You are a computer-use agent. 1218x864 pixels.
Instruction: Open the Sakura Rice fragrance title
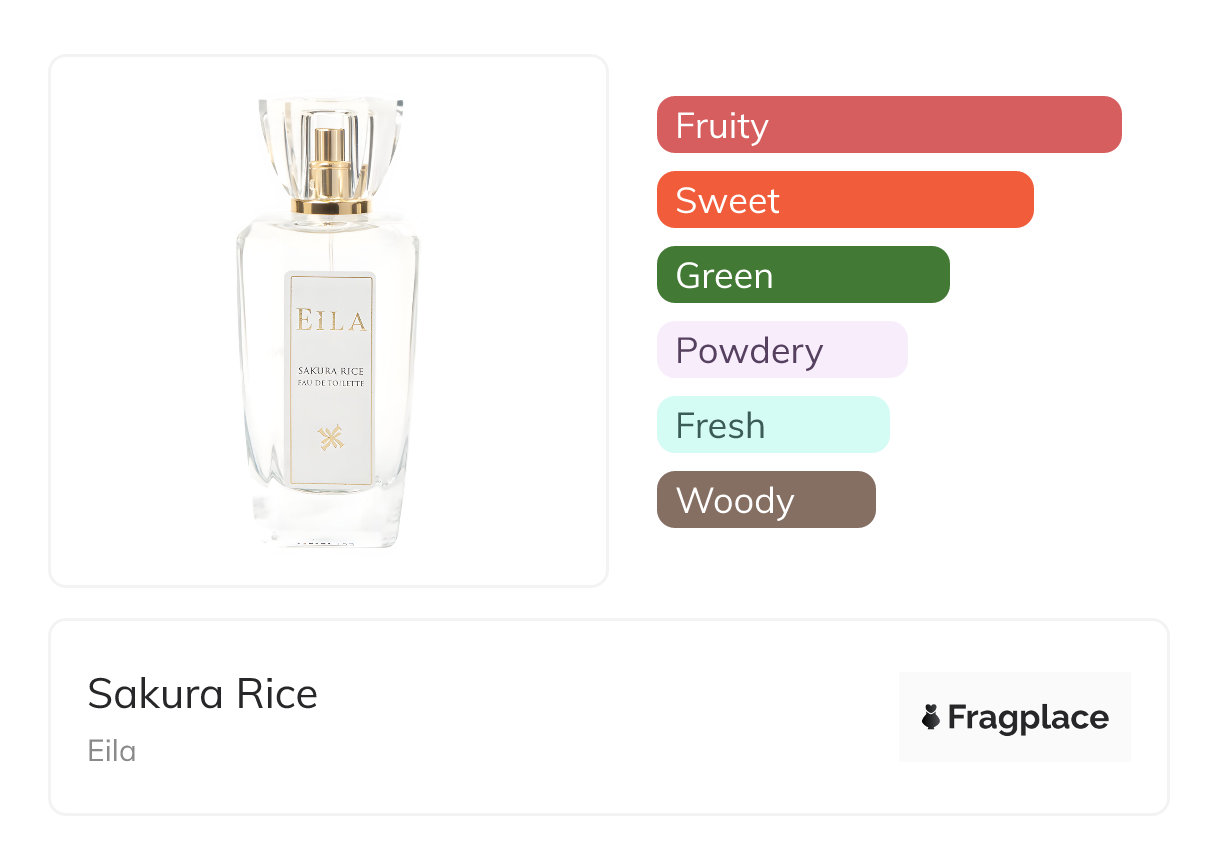[x=202, y=694]
